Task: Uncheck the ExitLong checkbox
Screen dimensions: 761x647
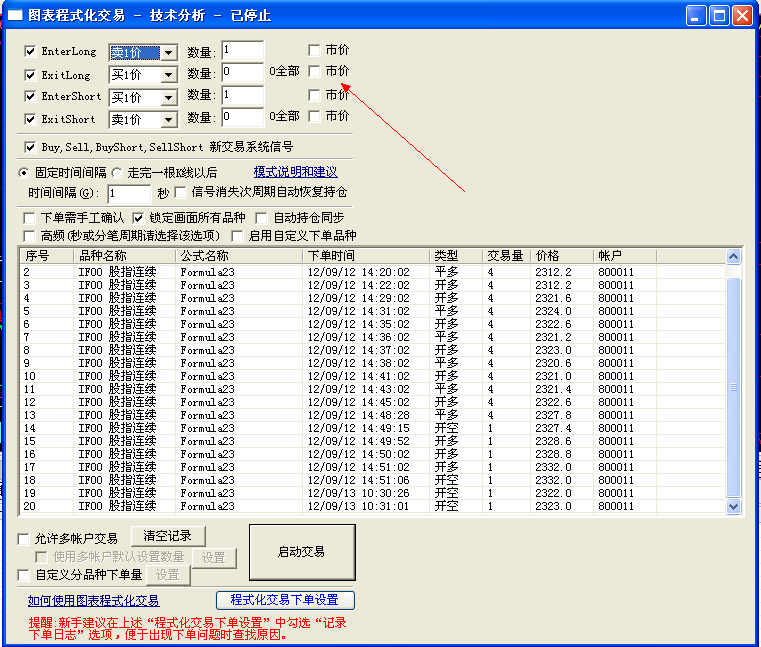Action: (30, 75)
